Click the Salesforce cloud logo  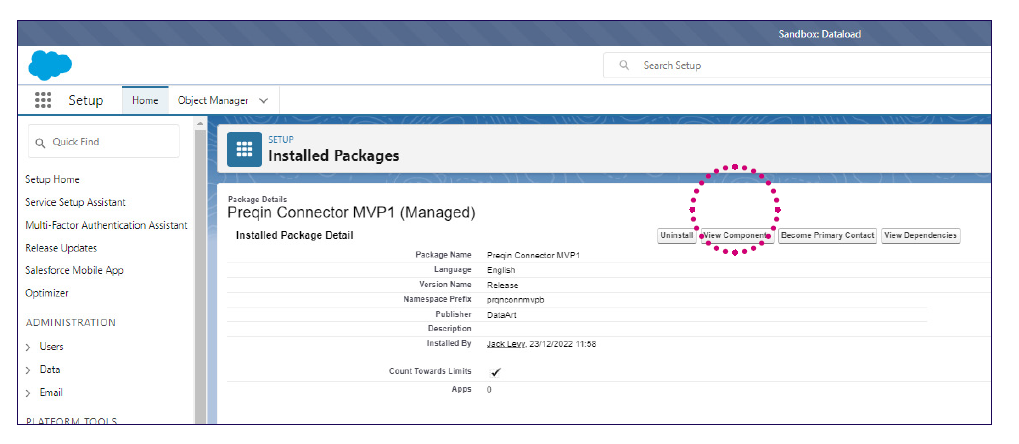pyautogui.click(x=50, y=65)
